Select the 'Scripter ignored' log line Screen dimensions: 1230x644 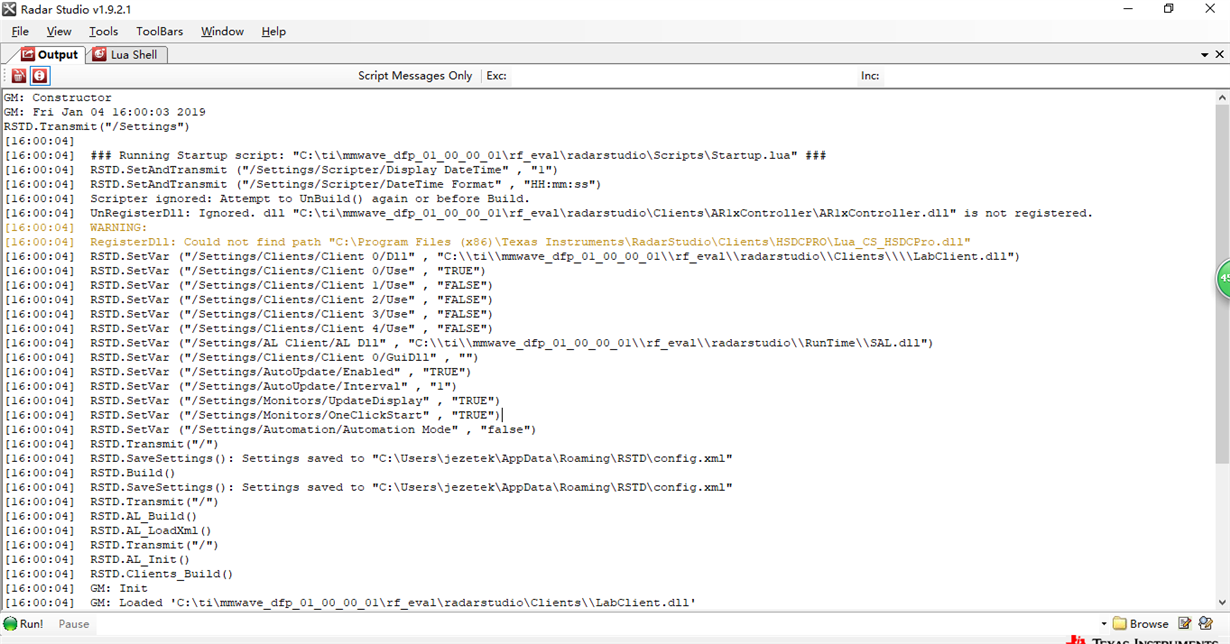pos(267,199)
